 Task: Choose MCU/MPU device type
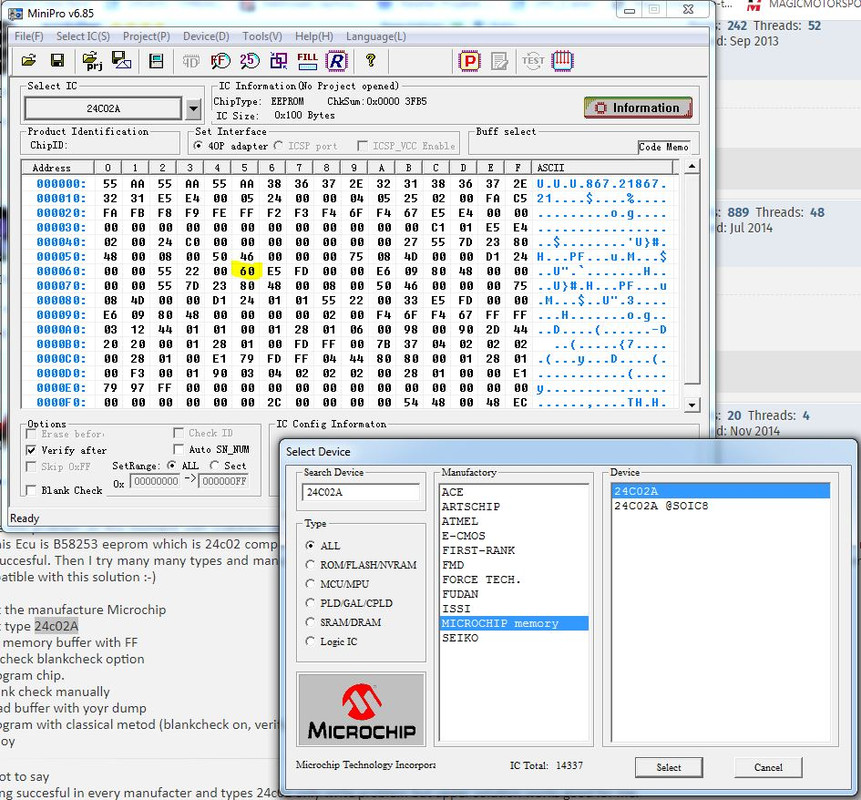point(310,584)
